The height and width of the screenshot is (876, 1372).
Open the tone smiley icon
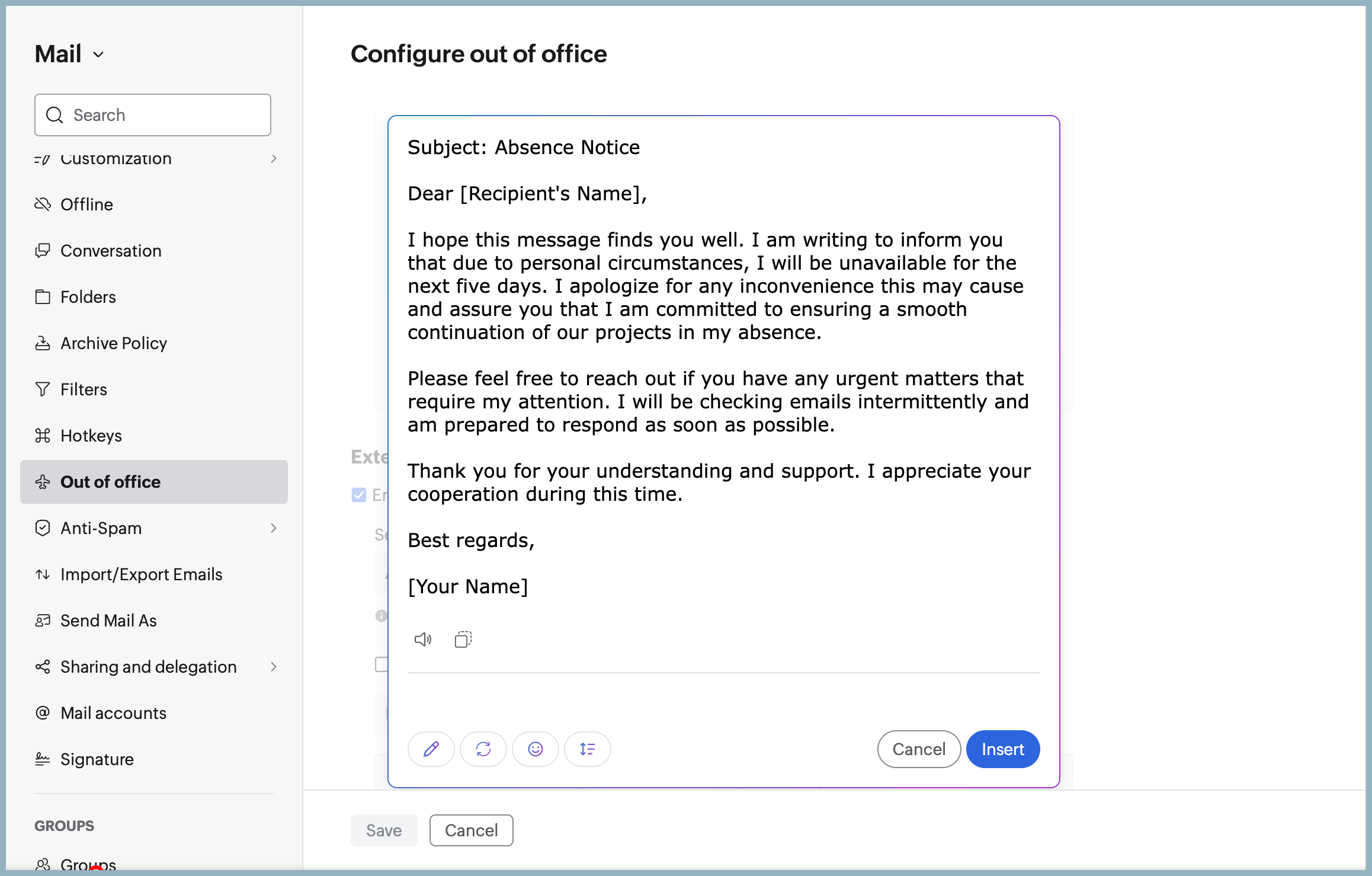(x=536, y=749)
